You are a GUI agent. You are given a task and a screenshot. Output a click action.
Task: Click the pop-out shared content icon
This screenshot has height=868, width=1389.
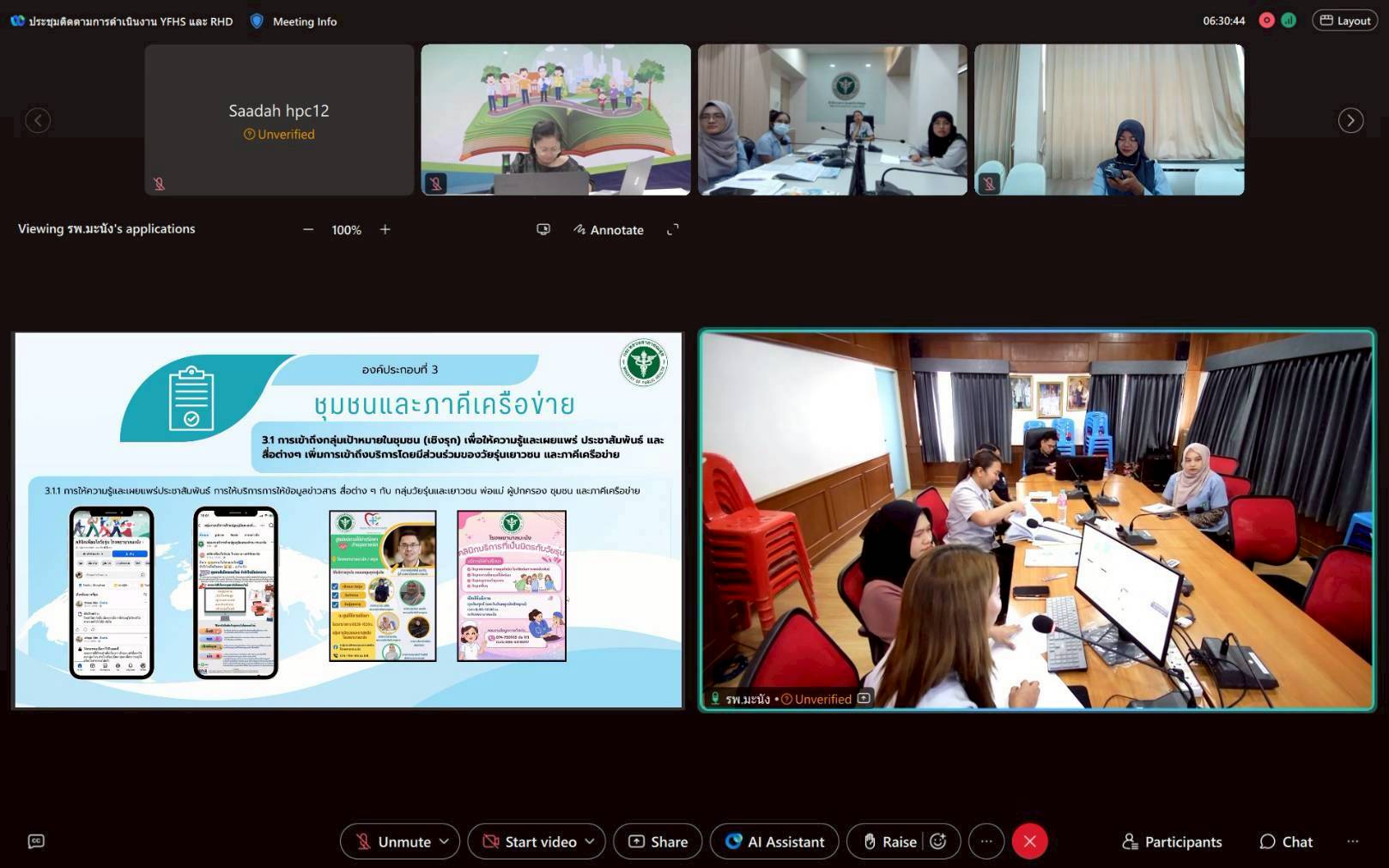[x=543, y=229]
